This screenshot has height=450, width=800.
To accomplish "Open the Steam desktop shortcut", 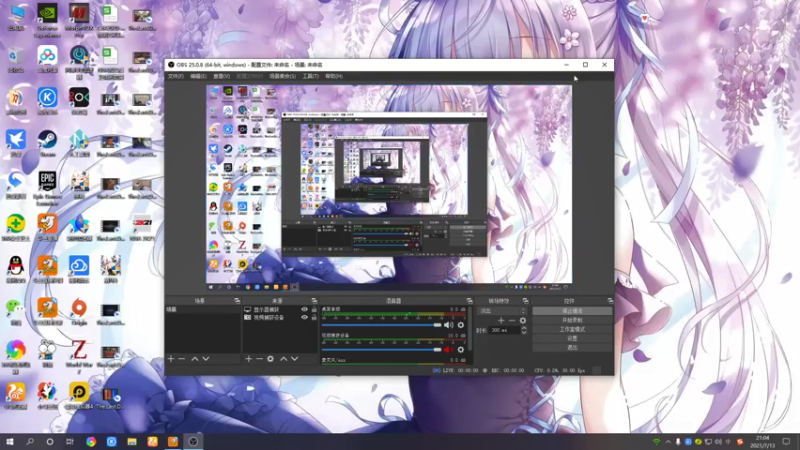I will 47,143.
